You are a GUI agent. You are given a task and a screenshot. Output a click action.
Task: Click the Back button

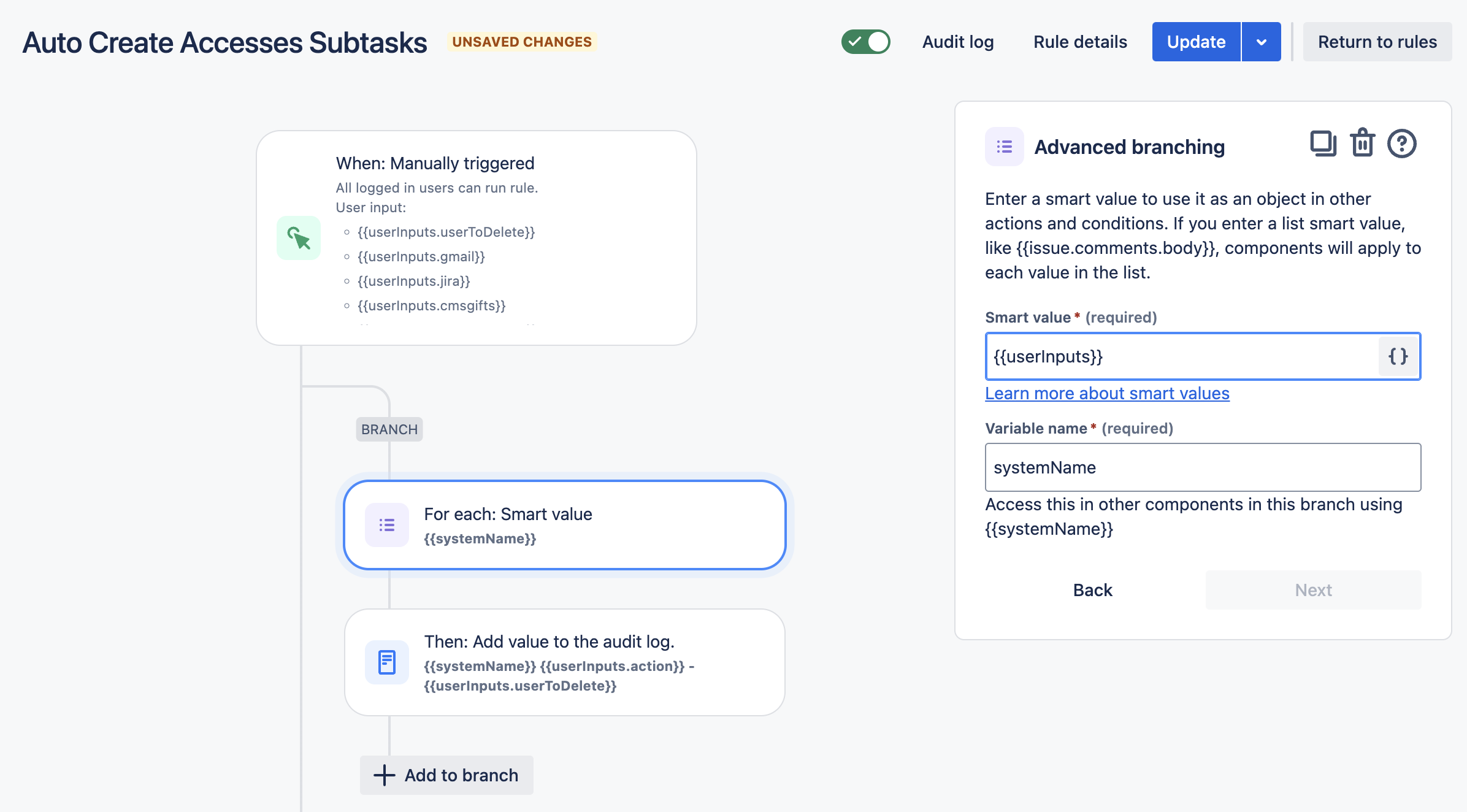coord(1092,590)
